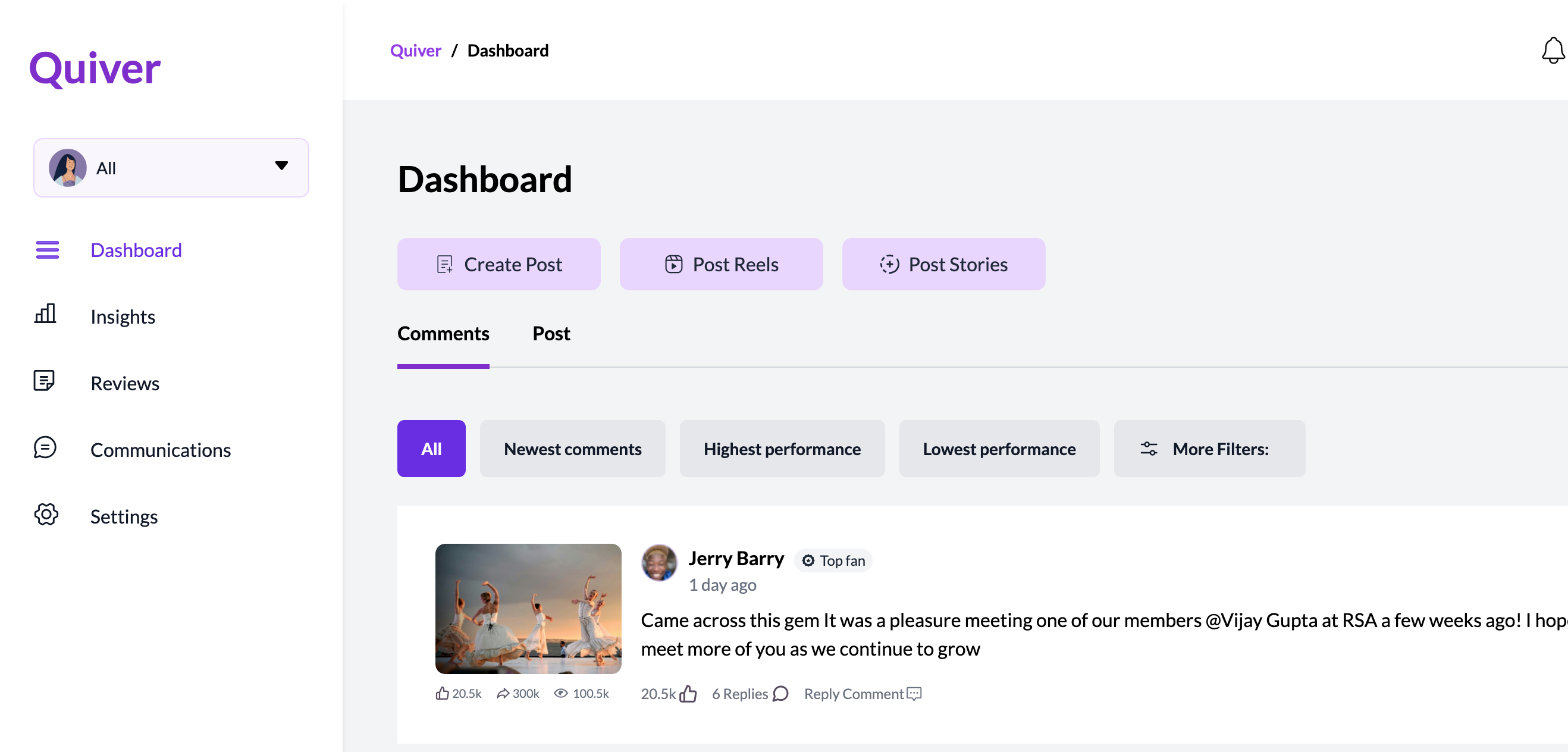Open Reviews in the sidebar
Screen dimensions: 1568x752
click(125, 383)
